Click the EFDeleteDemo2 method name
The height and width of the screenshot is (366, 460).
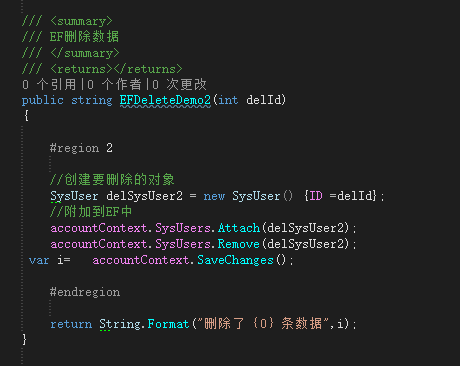(165, 100)
